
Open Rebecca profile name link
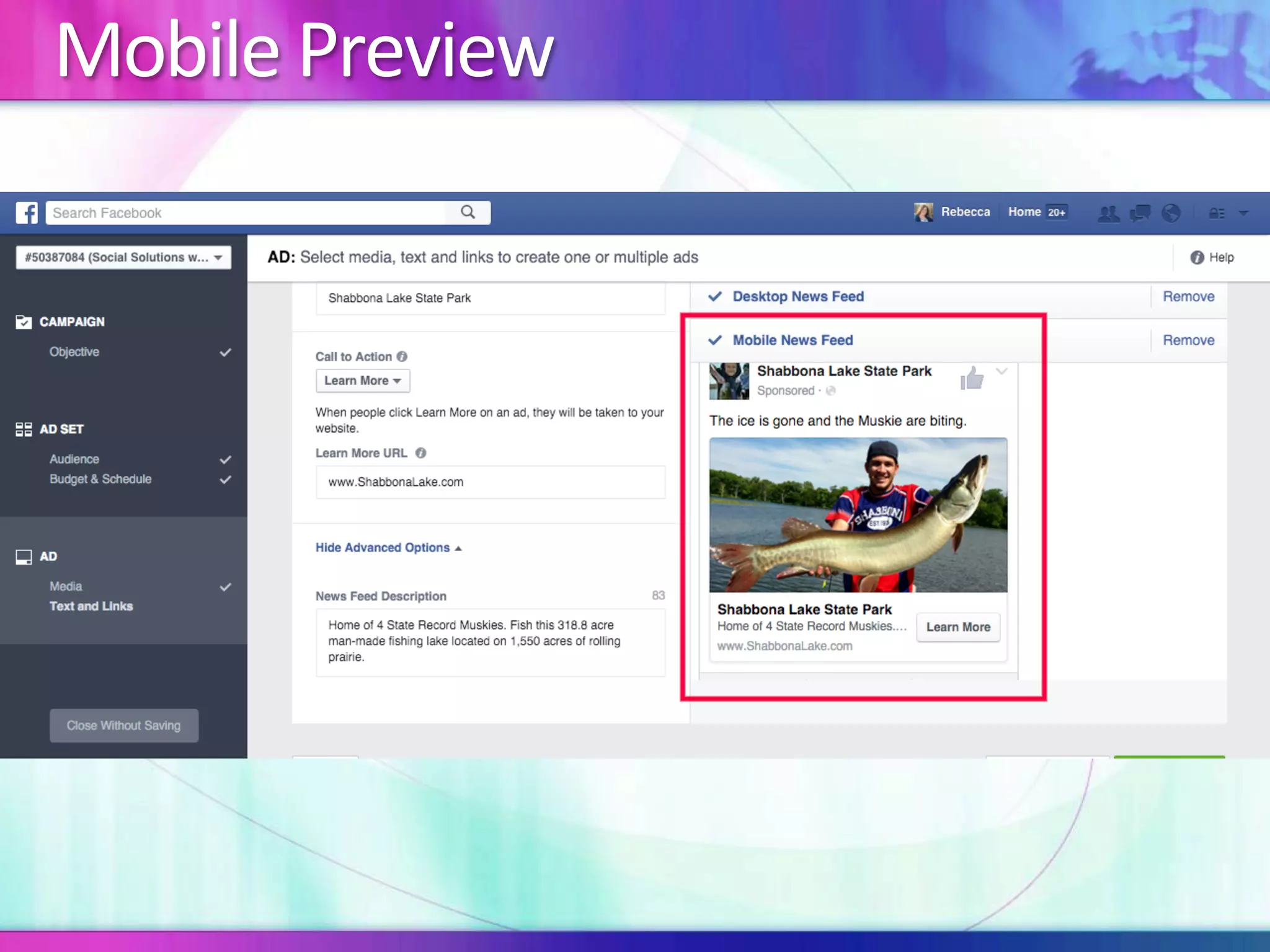click(x=966, y=212)
